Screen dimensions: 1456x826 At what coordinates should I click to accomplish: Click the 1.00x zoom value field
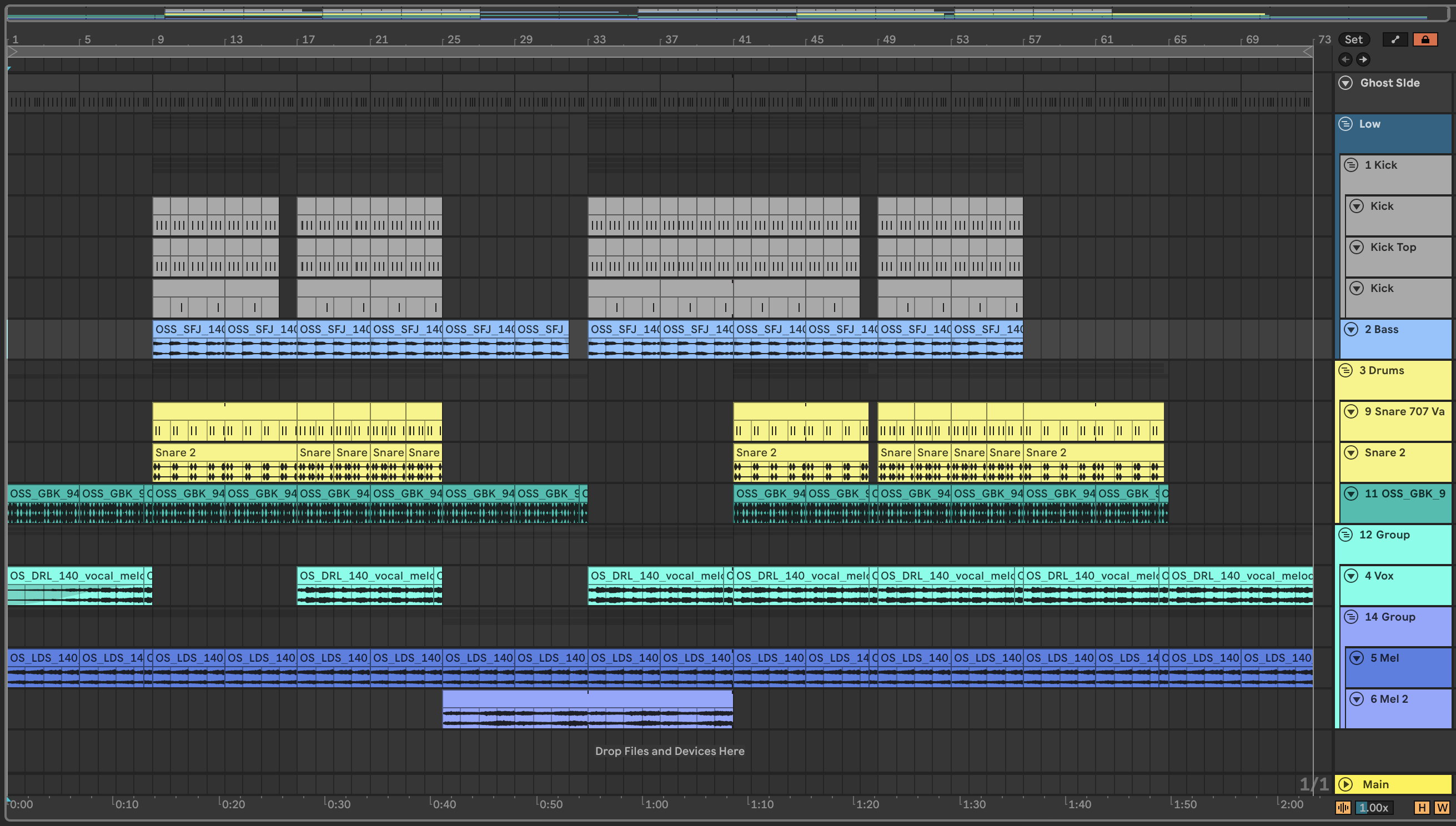[1374, 807]
